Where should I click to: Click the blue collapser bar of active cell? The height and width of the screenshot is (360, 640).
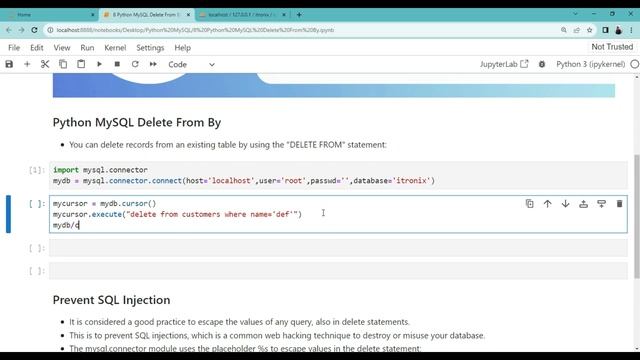(x=8, y=214)
